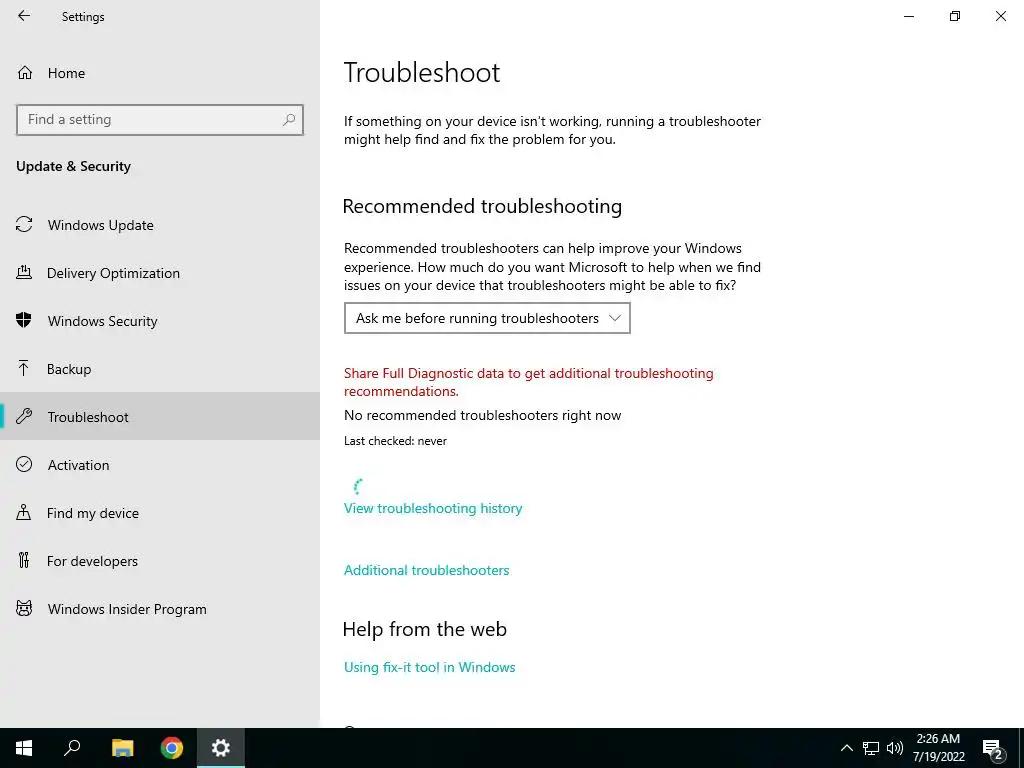This screenshot has height=768, width=1024.
Task: Close the Settings window
Action: coord(1000,16)
